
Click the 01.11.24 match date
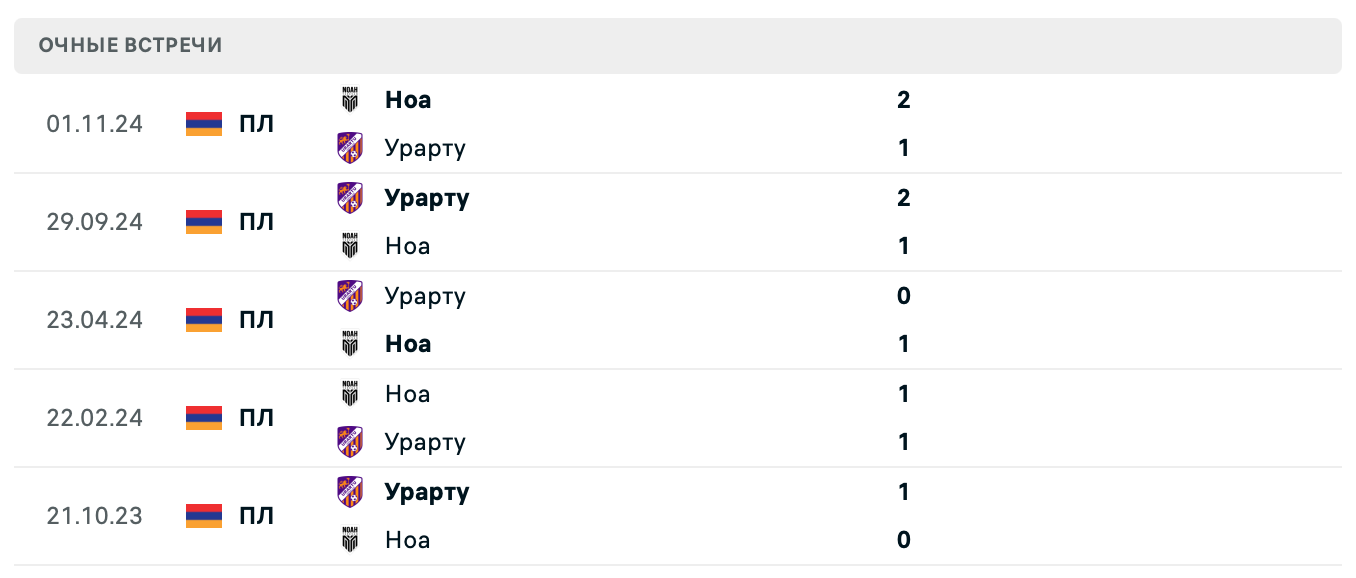click(x=94, y=124)
